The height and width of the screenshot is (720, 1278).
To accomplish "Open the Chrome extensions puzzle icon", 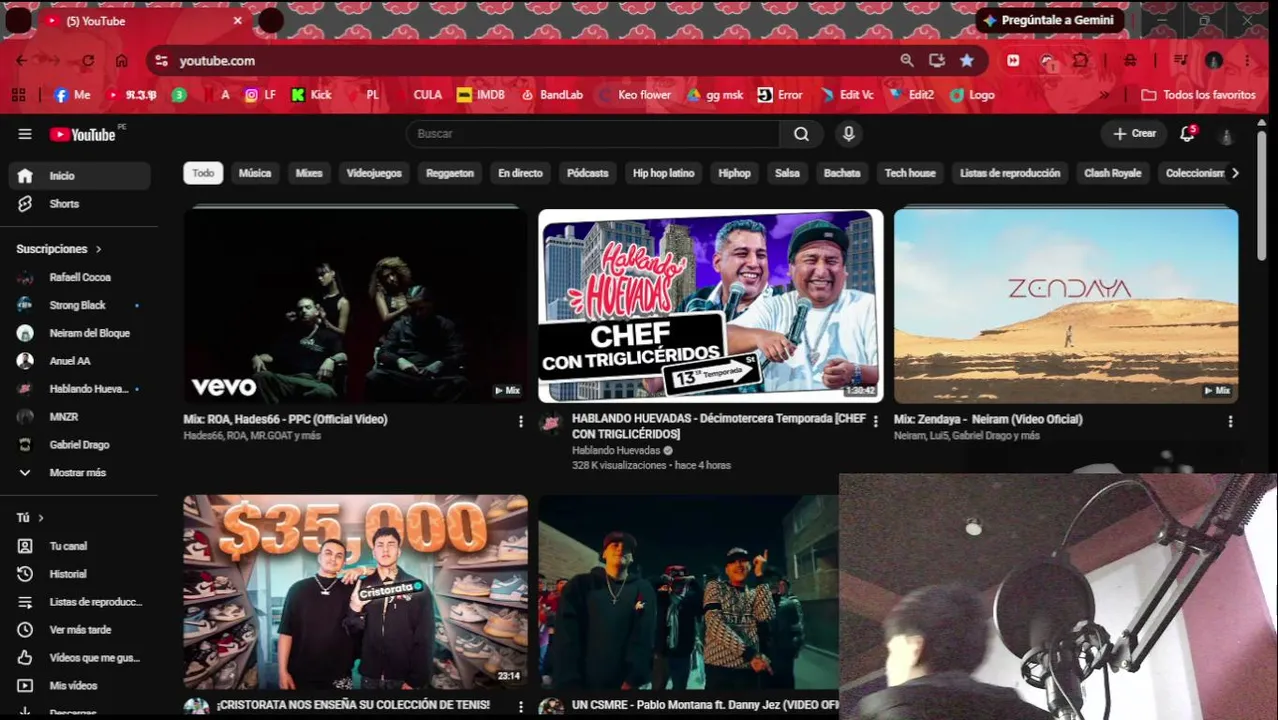I will pos(1080,61).
